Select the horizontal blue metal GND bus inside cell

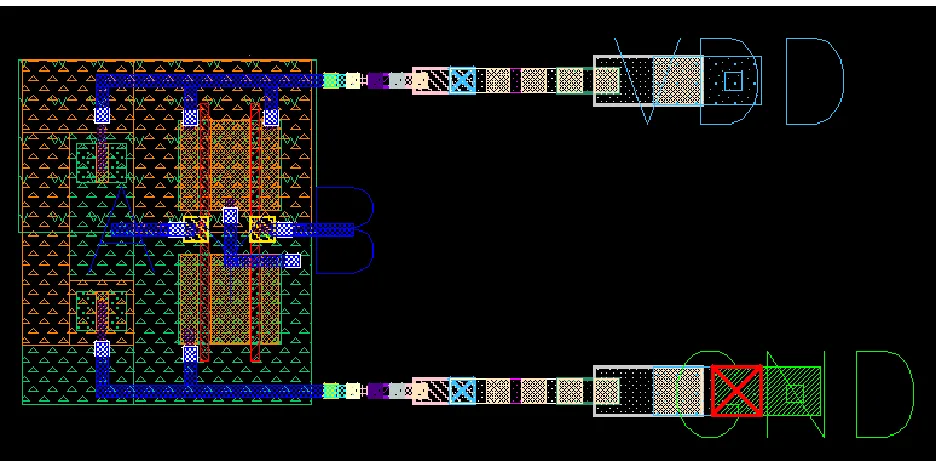[x=210, y=391]
